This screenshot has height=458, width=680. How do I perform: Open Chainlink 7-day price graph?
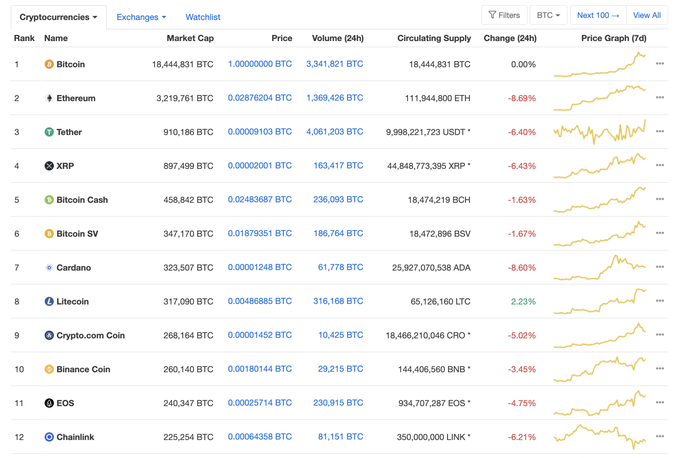coord(600,437)
